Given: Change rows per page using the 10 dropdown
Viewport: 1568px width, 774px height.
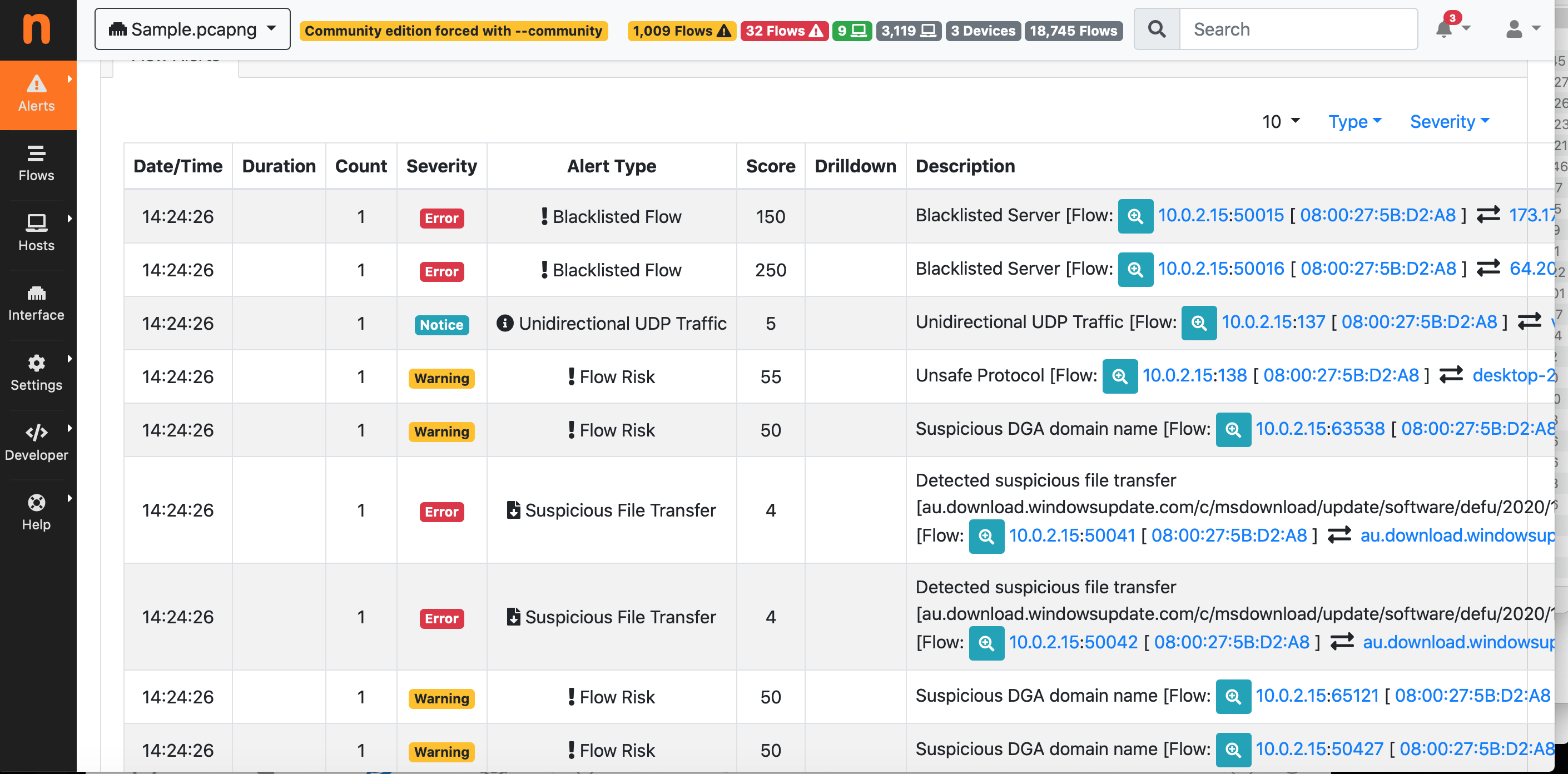Looking at the screenshot, I should point(1281,122).
